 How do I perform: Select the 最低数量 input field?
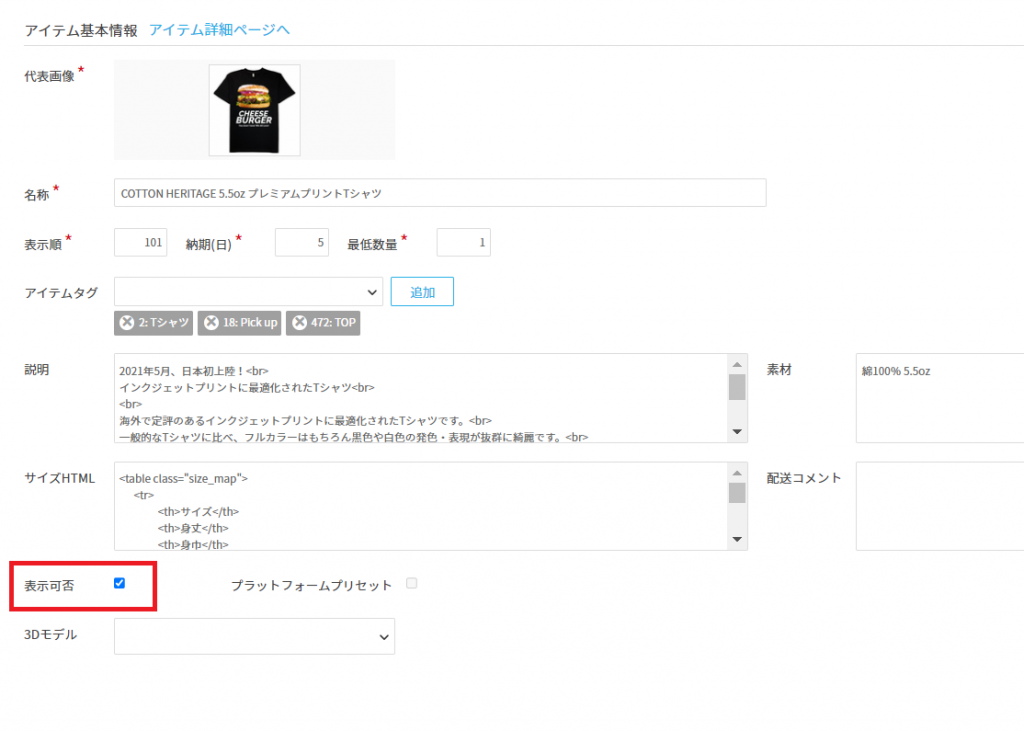[x=464, y=242]
